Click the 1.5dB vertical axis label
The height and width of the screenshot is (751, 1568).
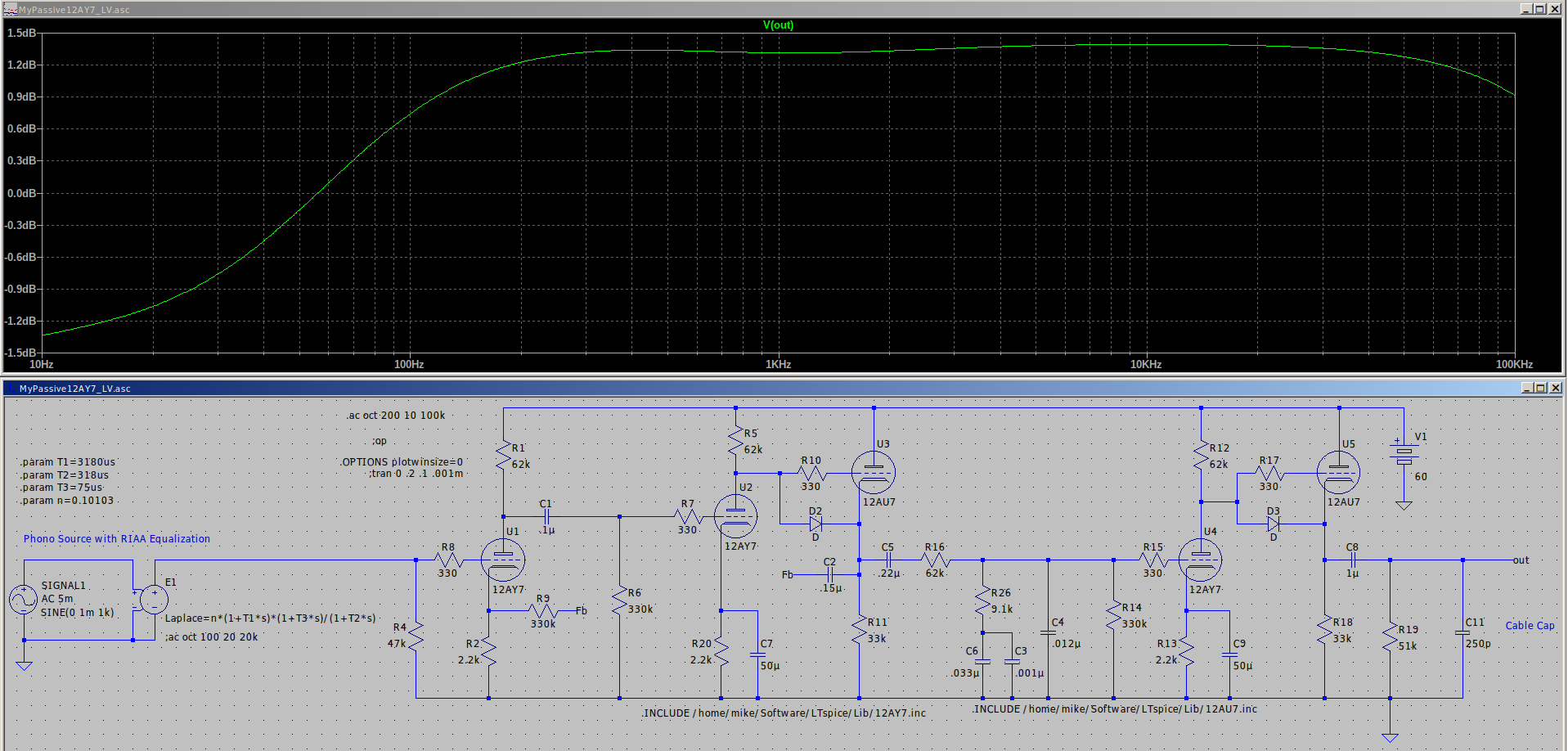coord(21,33)
